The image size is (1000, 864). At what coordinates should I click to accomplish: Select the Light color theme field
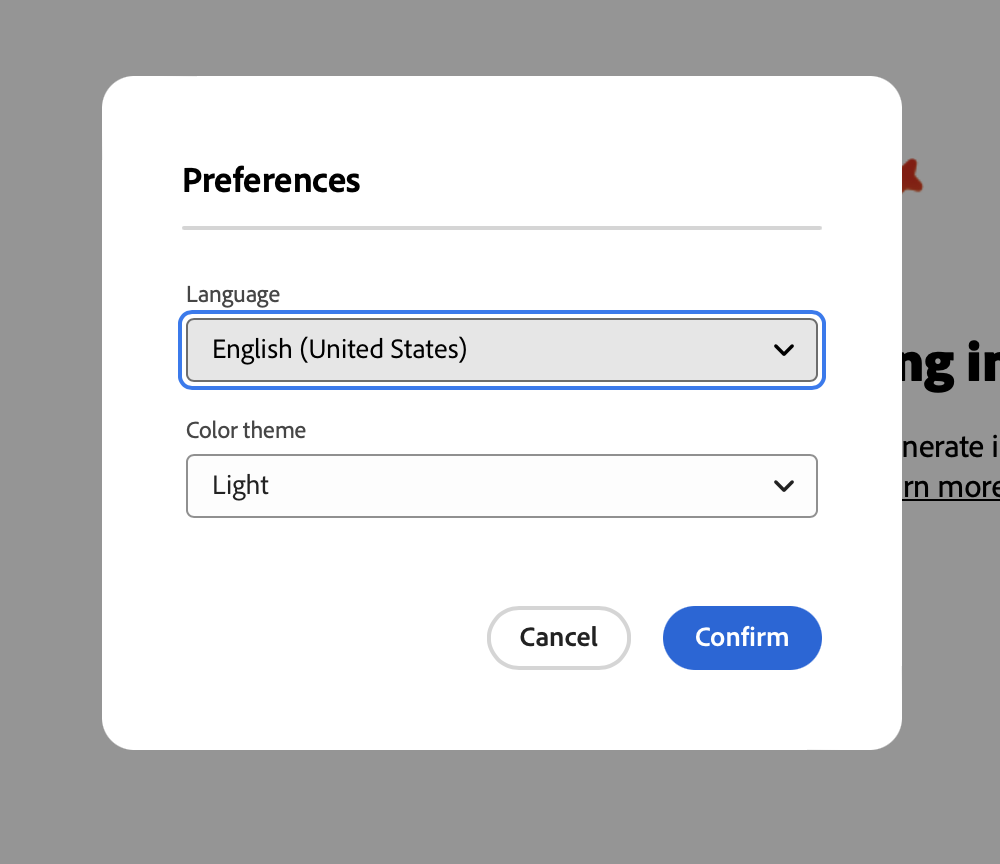(x=500, y=486)
